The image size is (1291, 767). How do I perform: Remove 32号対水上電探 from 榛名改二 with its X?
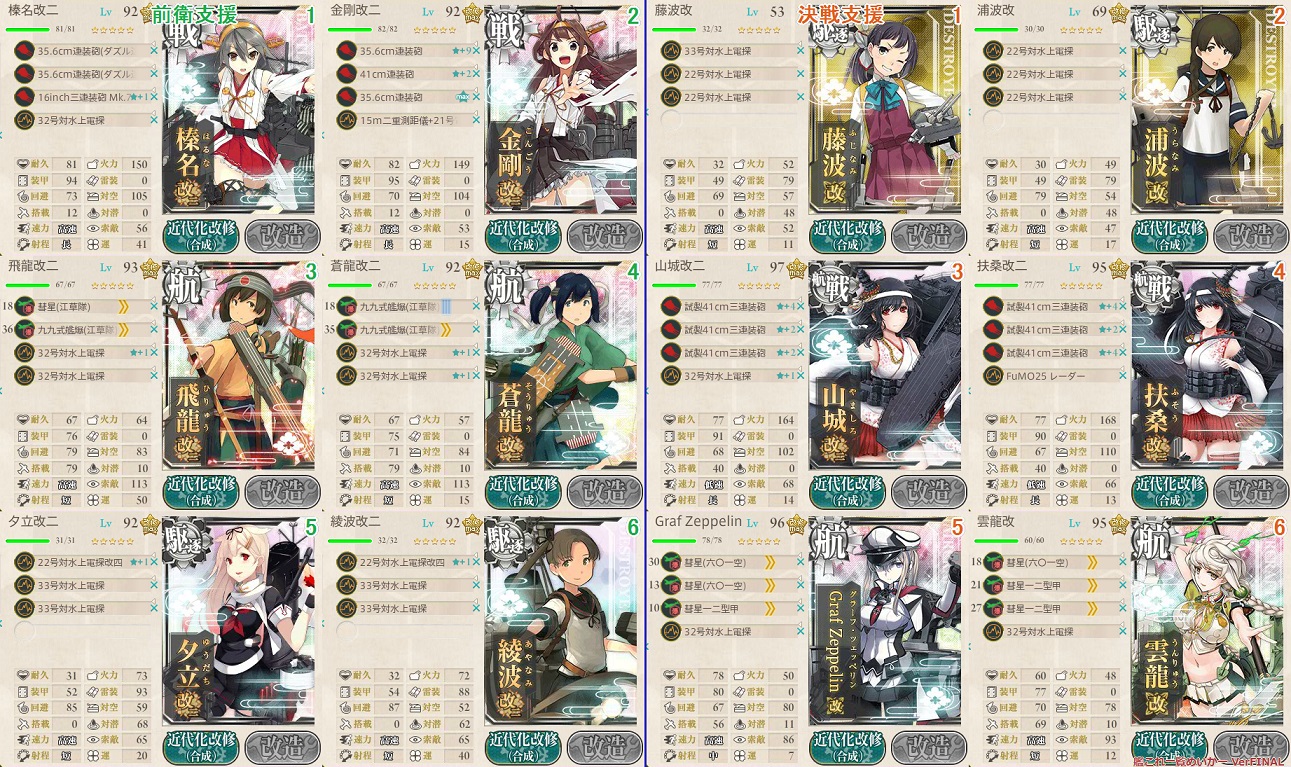click(x=154, y=120)
